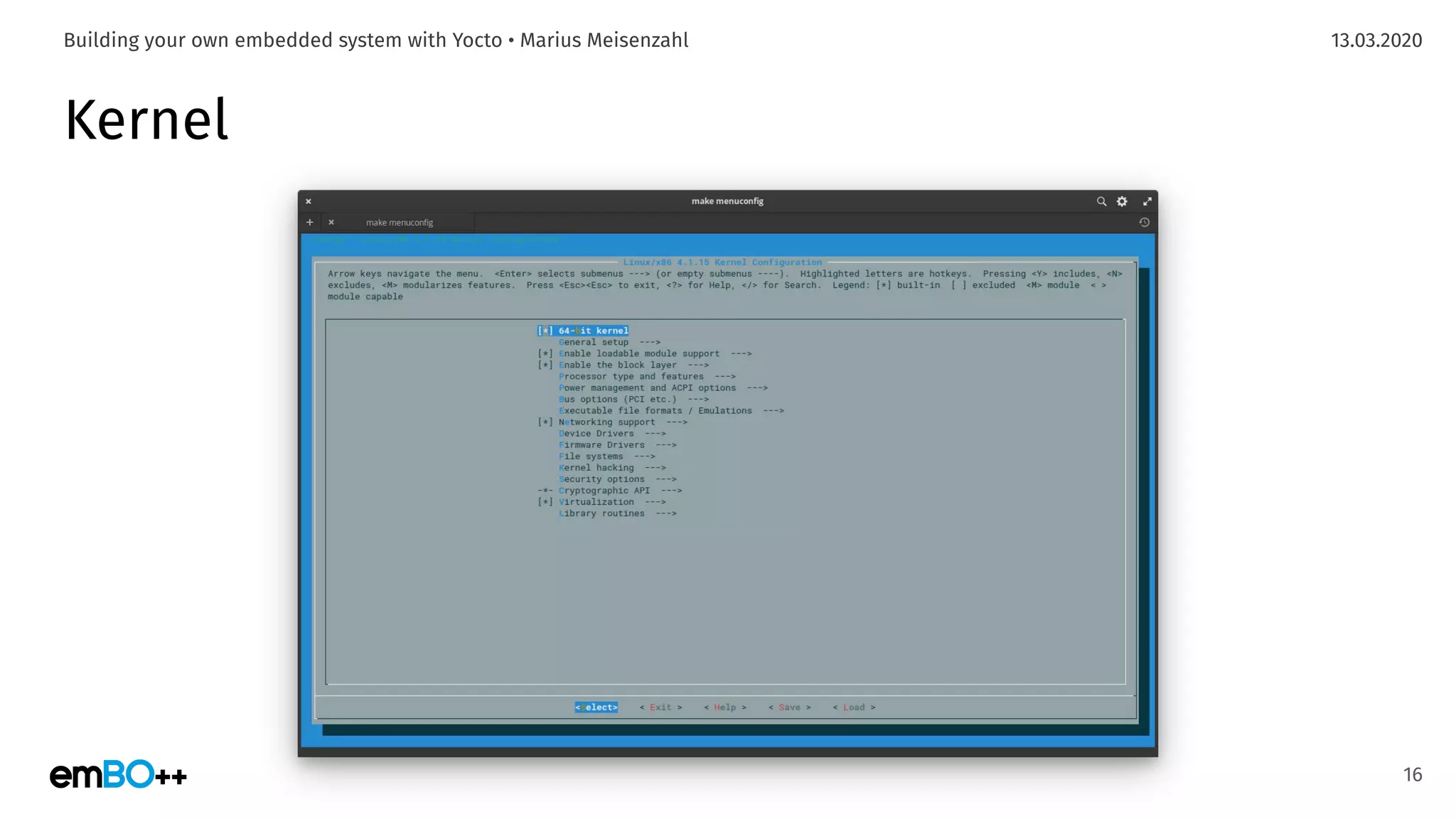Close the make menuconfig tab
The image size is (1456, 819).
point(331,223)
